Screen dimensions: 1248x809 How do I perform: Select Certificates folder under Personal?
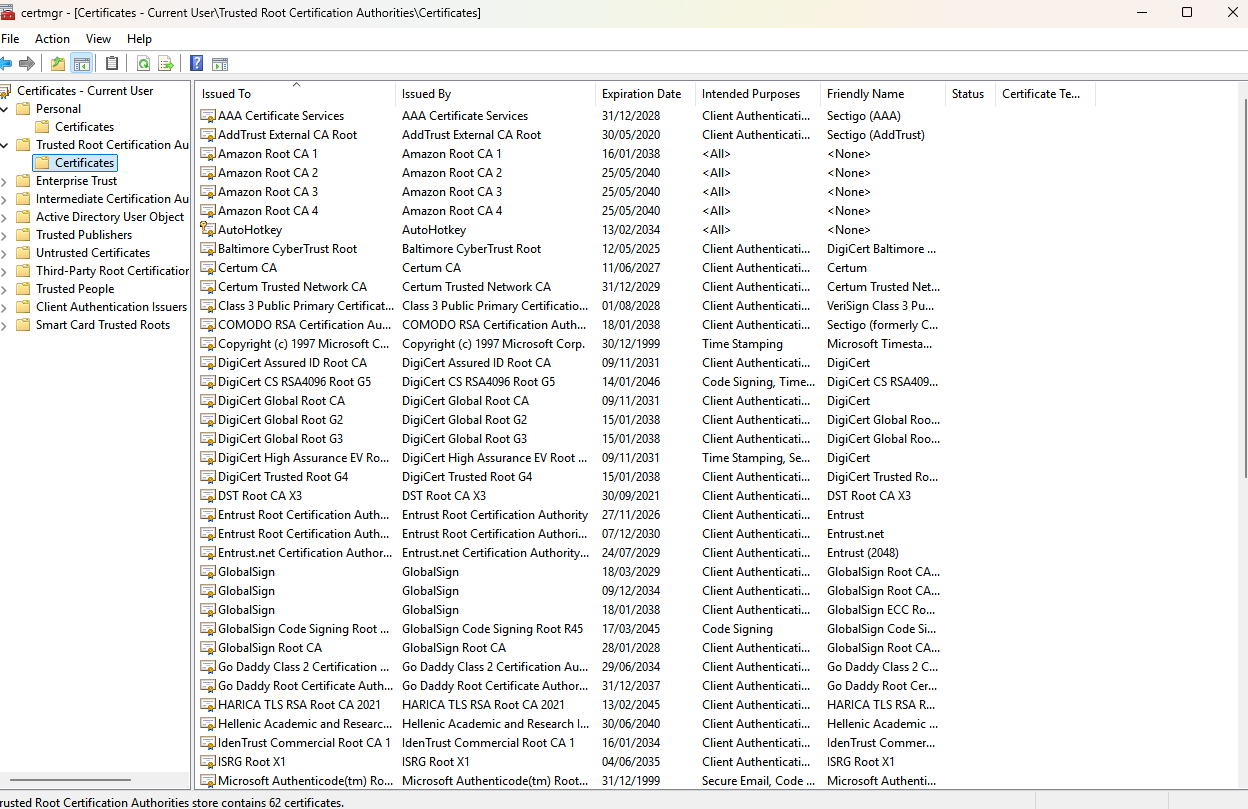84,127
